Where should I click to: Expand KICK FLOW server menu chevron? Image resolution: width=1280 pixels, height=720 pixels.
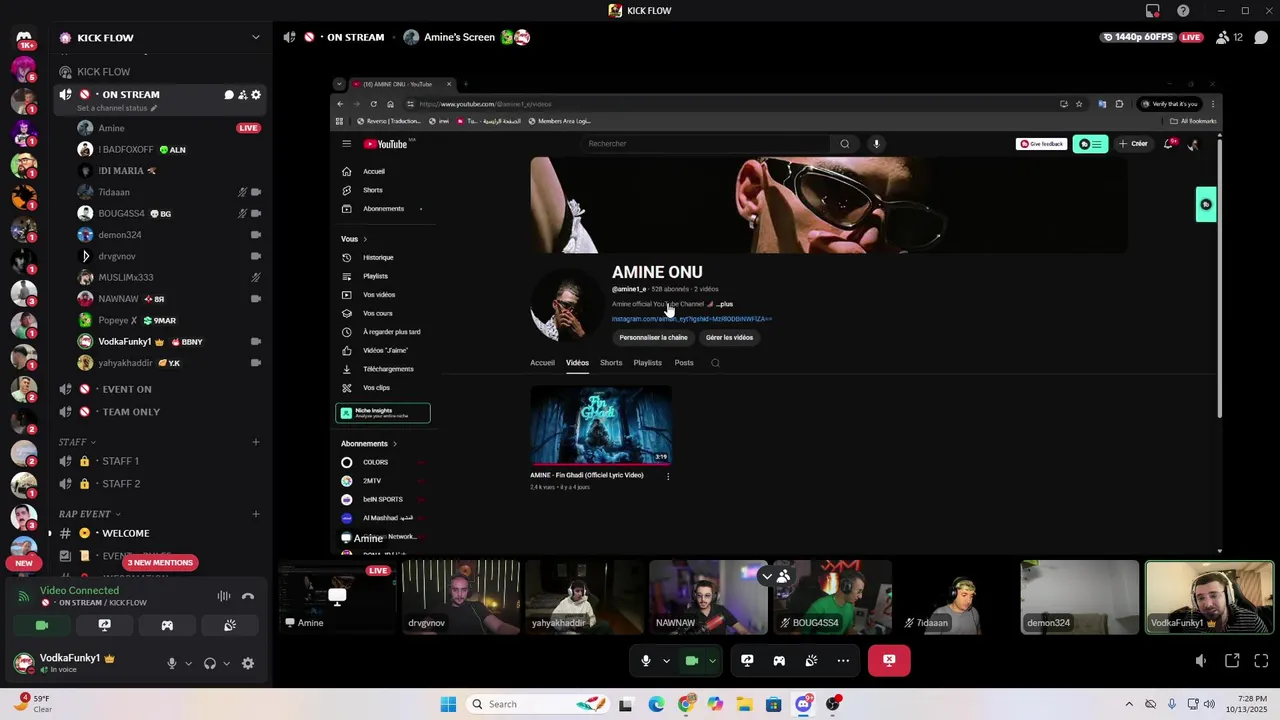tap(256, 38)
